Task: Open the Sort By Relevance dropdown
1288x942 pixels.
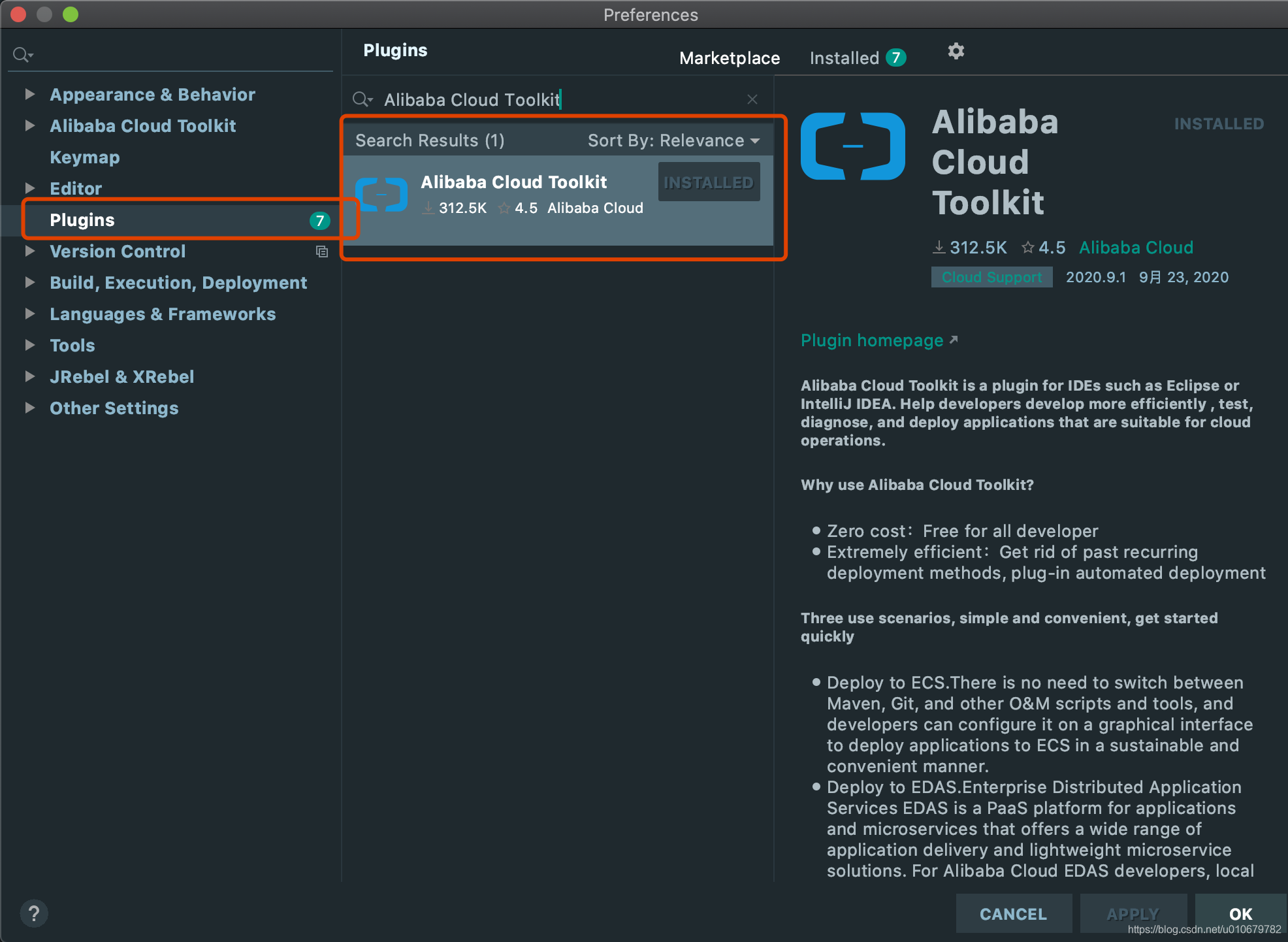Action: pos(673,140)
